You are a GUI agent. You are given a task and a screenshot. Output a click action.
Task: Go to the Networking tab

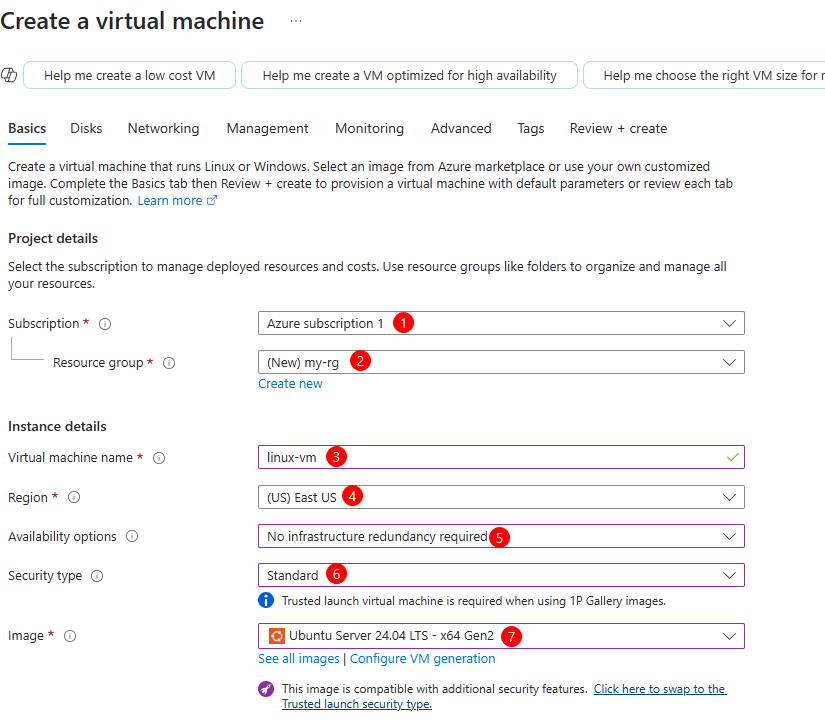click(x=164, y=129)
